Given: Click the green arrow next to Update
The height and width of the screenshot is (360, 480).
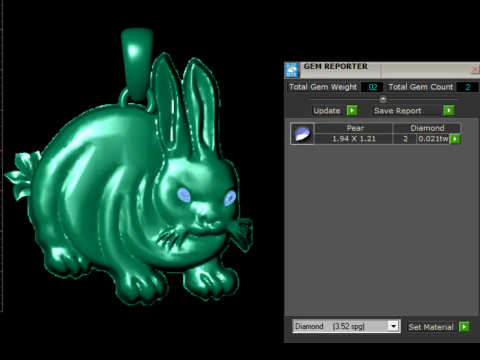Looking at the screenshot, I should point(352,110).
